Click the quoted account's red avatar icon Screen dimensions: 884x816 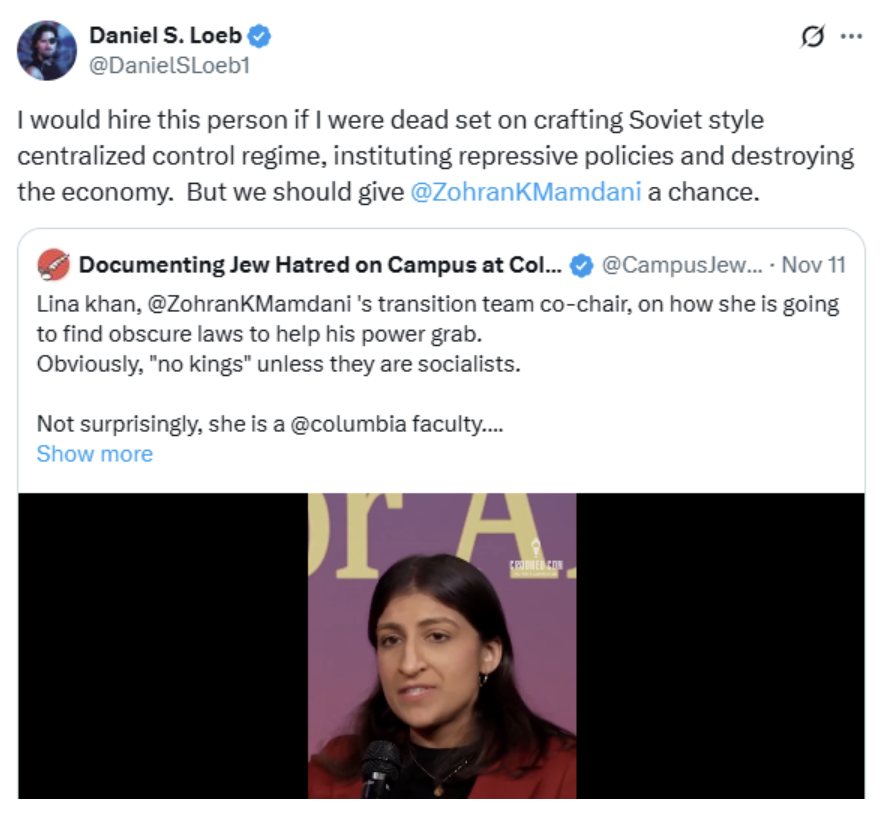click(53, 266)
